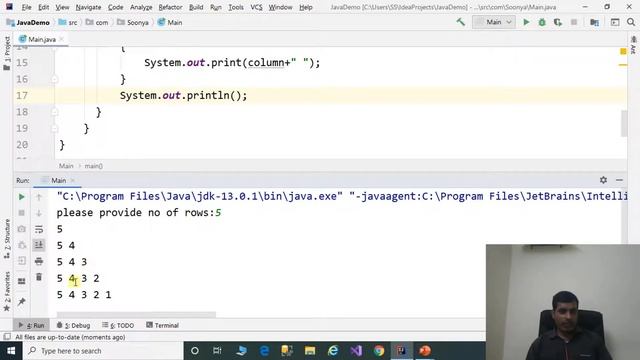Open the Build menu
Screen dimensions: 640x360
click(x=196, y=7)
